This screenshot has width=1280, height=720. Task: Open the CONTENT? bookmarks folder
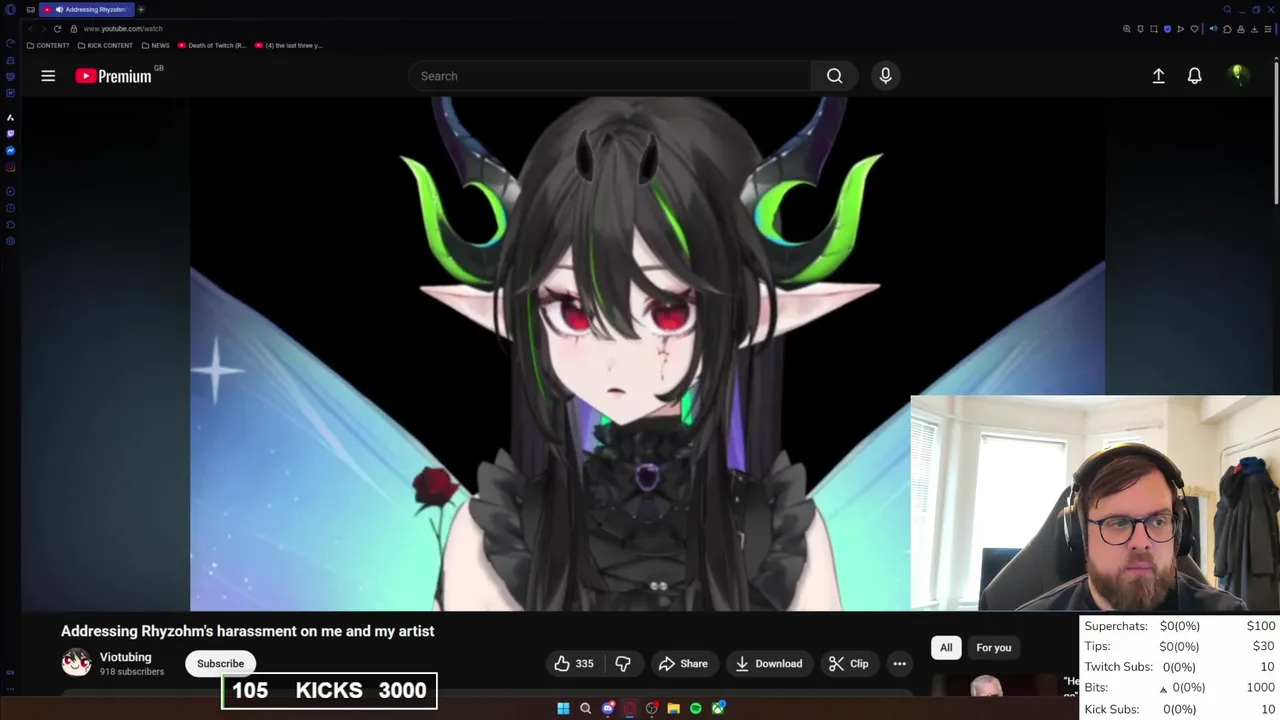48,45
